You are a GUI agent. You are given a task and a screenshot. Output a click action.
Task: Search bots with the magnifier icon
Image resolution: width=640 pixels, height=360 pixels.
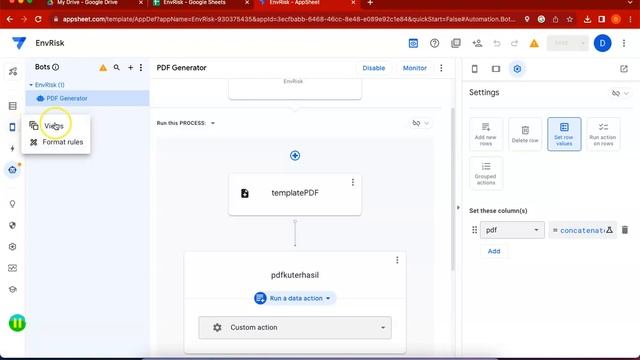pos(117,67)
